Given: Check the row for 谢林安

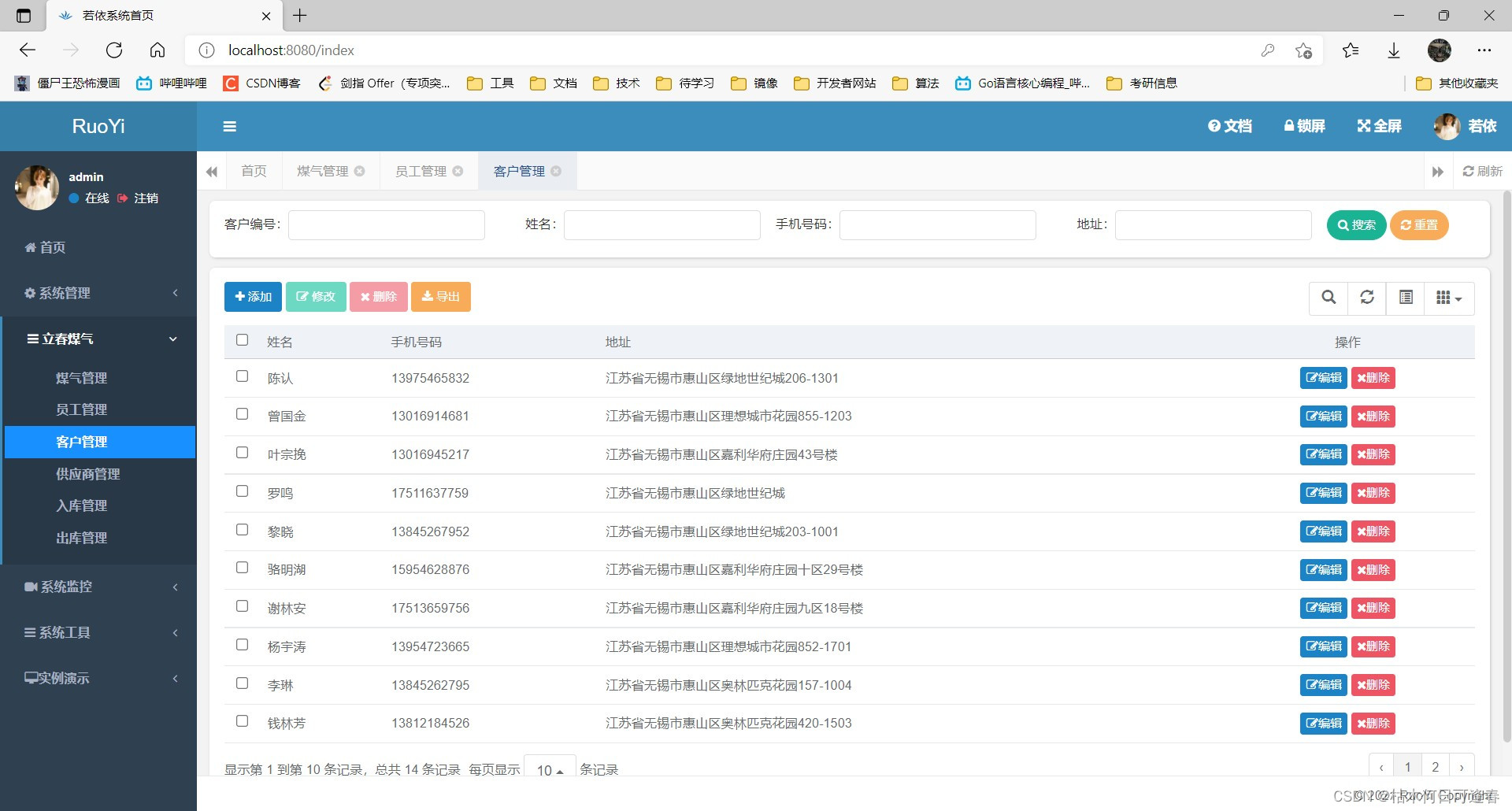Looking at the screenshot, I should click(242, 606).
